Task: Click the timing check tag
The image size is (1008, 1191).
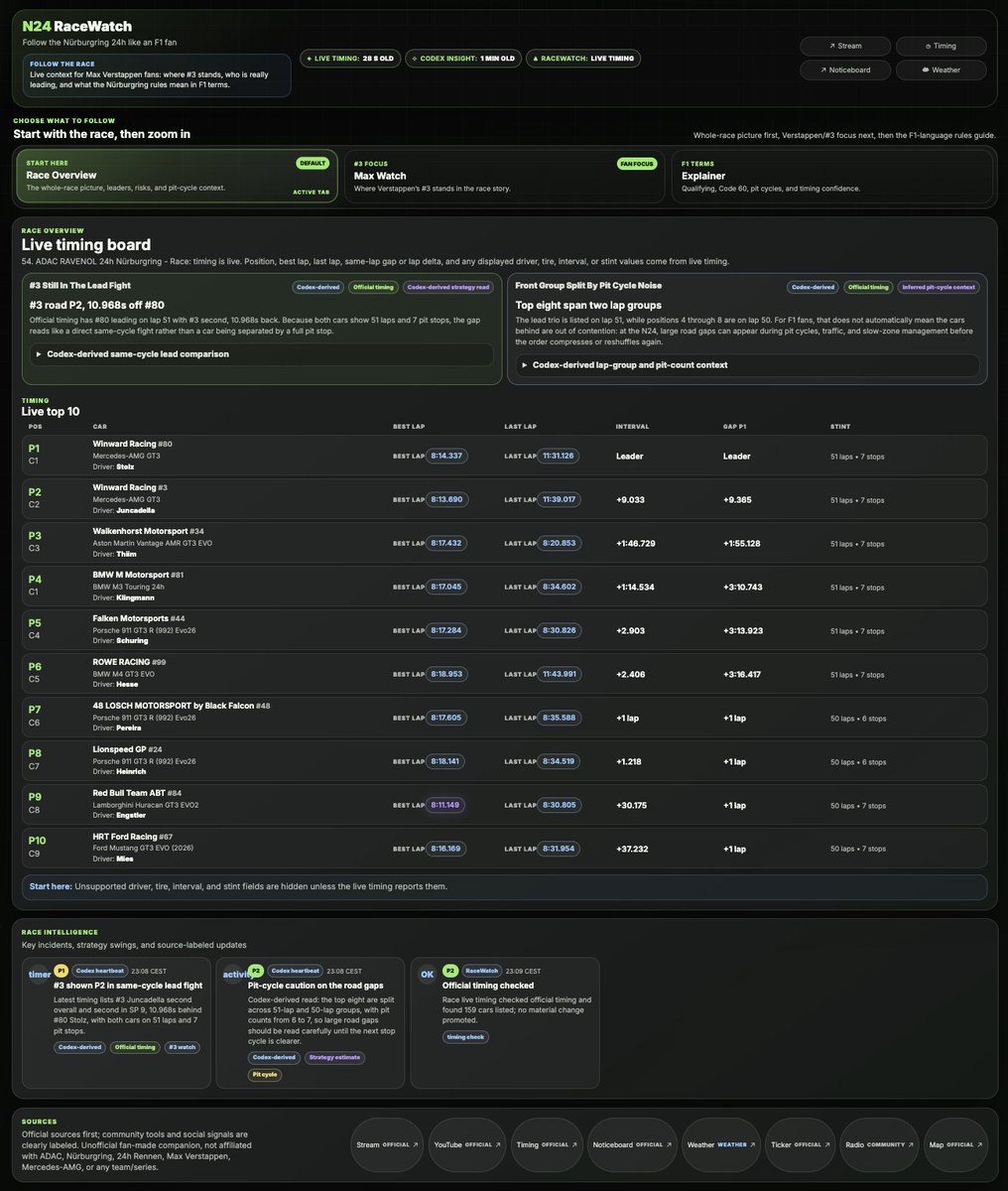Action: click(465, 1036)
